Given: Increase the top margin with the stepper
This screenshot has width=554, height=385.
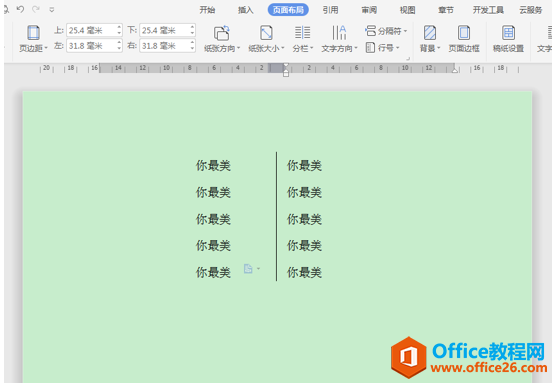Looking at the screenshot, I should click(x=119, y=28).
